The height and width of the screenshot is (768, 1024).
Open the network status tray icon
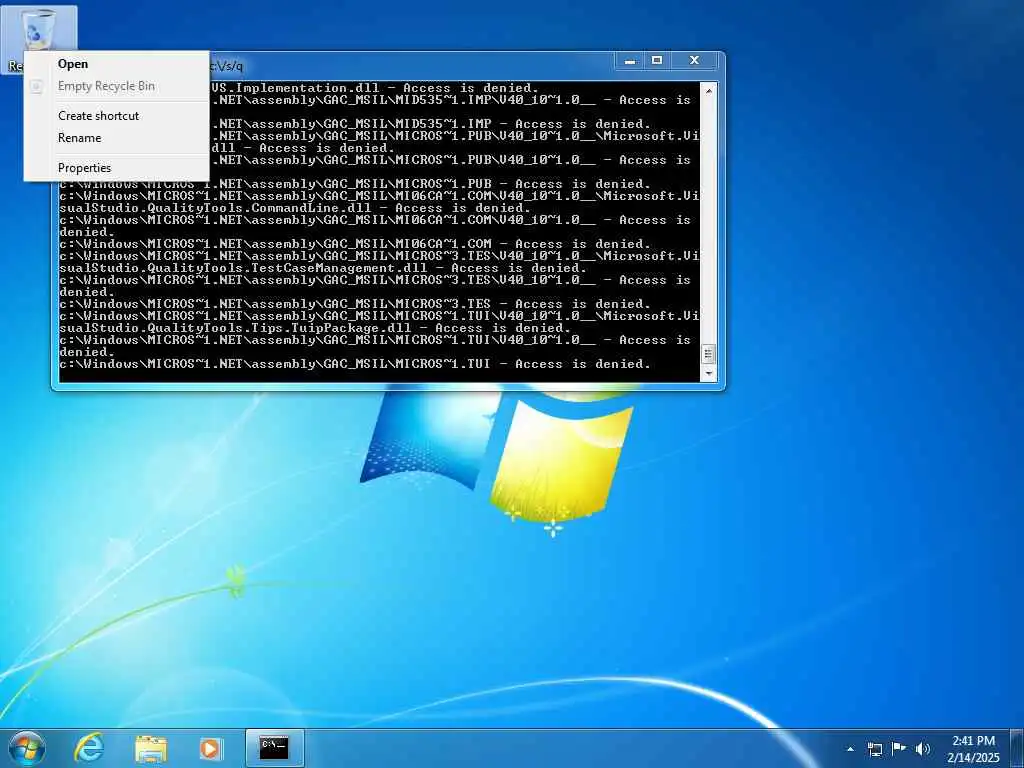pos(874,749)
